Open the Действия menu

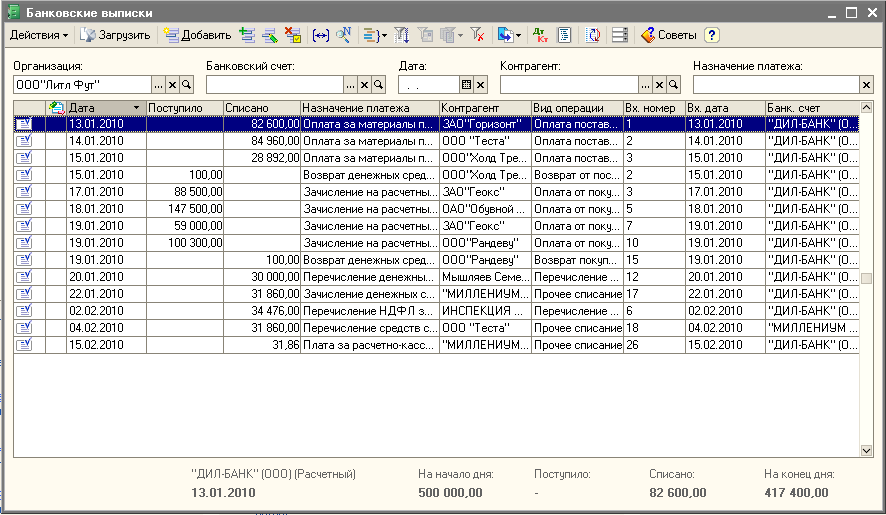pyautogui.click(x=39, y=35)
